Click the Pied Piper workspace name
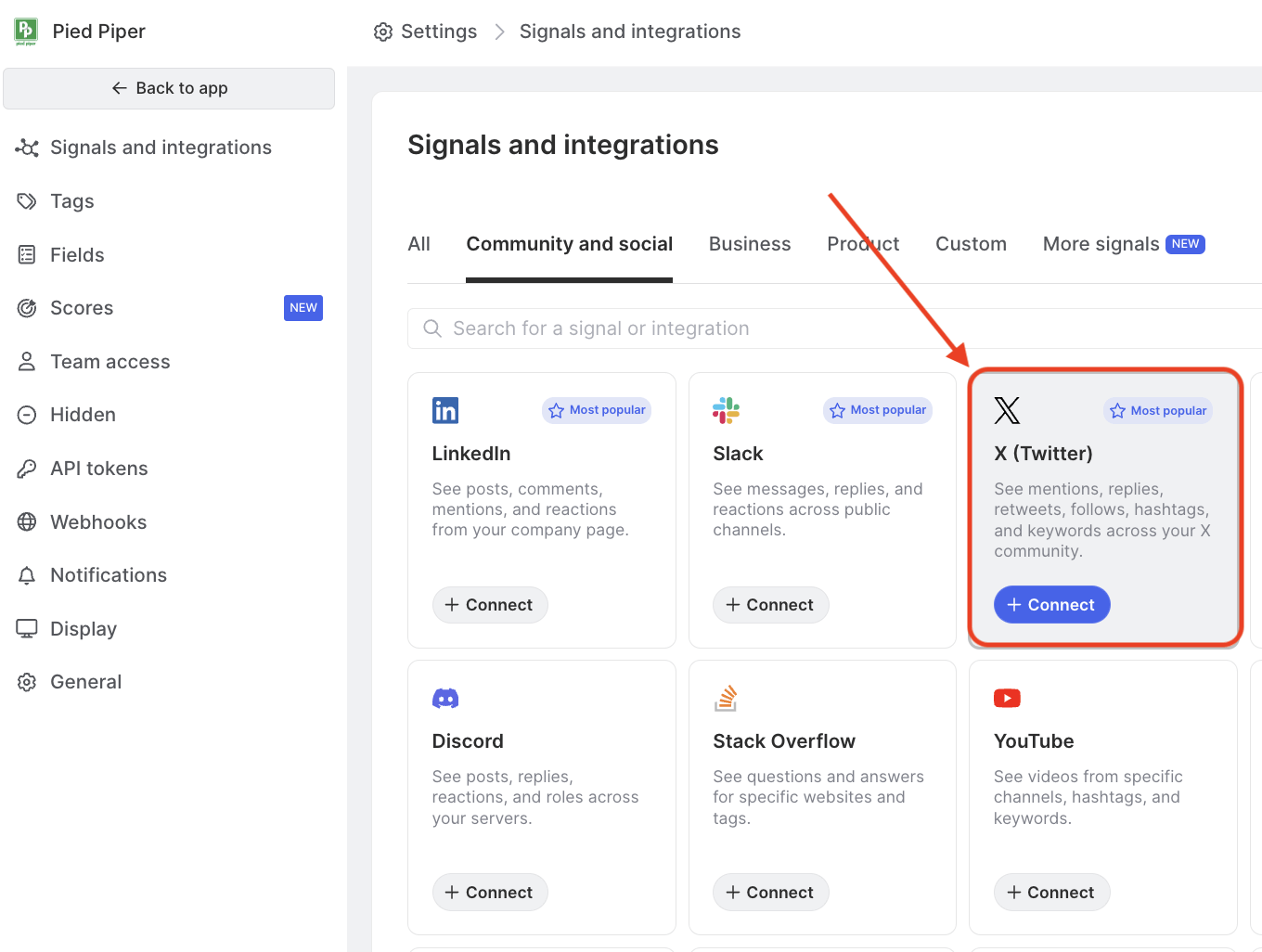The width and height of the screenshot is (1262, 952). click(x=99, y=32)
